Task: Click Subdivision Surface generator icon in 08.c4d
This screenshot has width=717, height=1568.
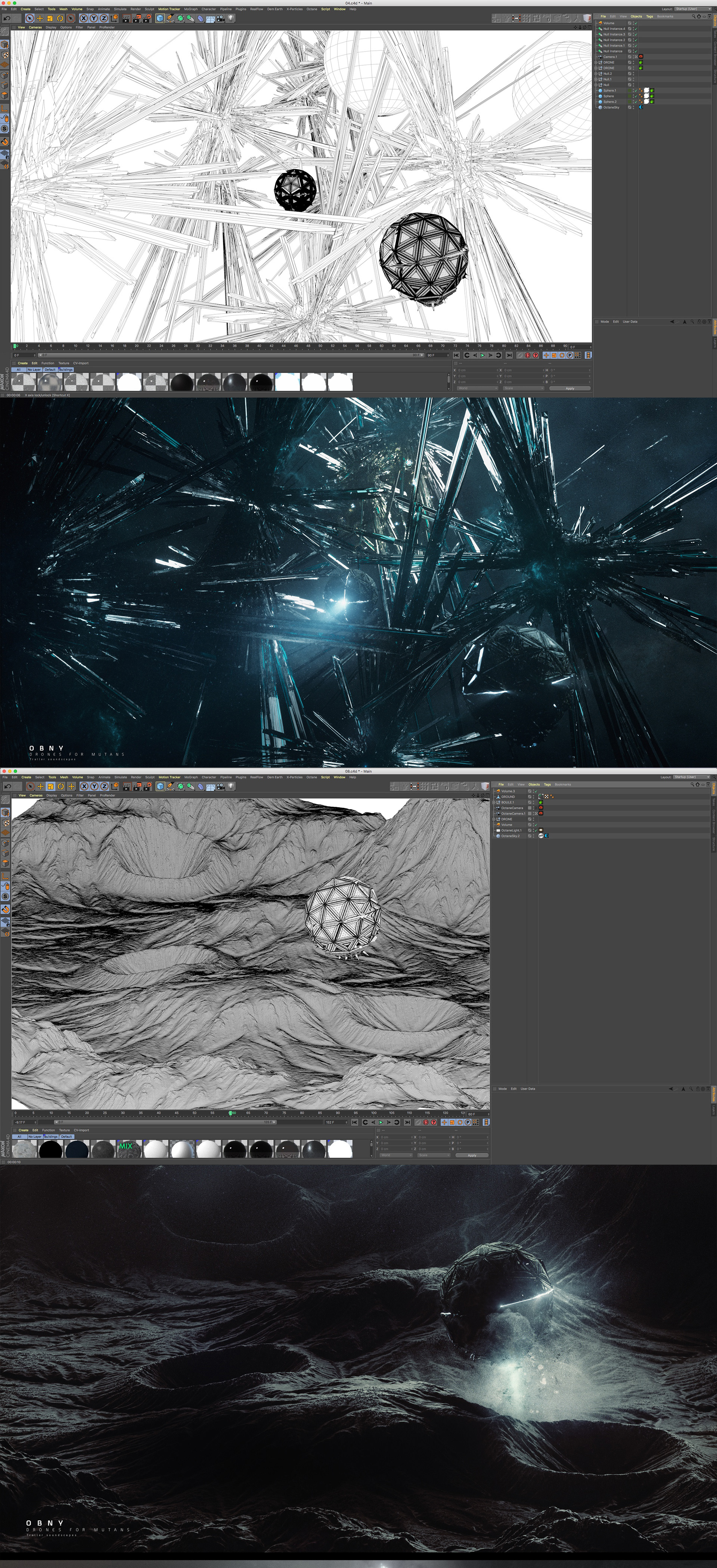Action: click(180, 787)
